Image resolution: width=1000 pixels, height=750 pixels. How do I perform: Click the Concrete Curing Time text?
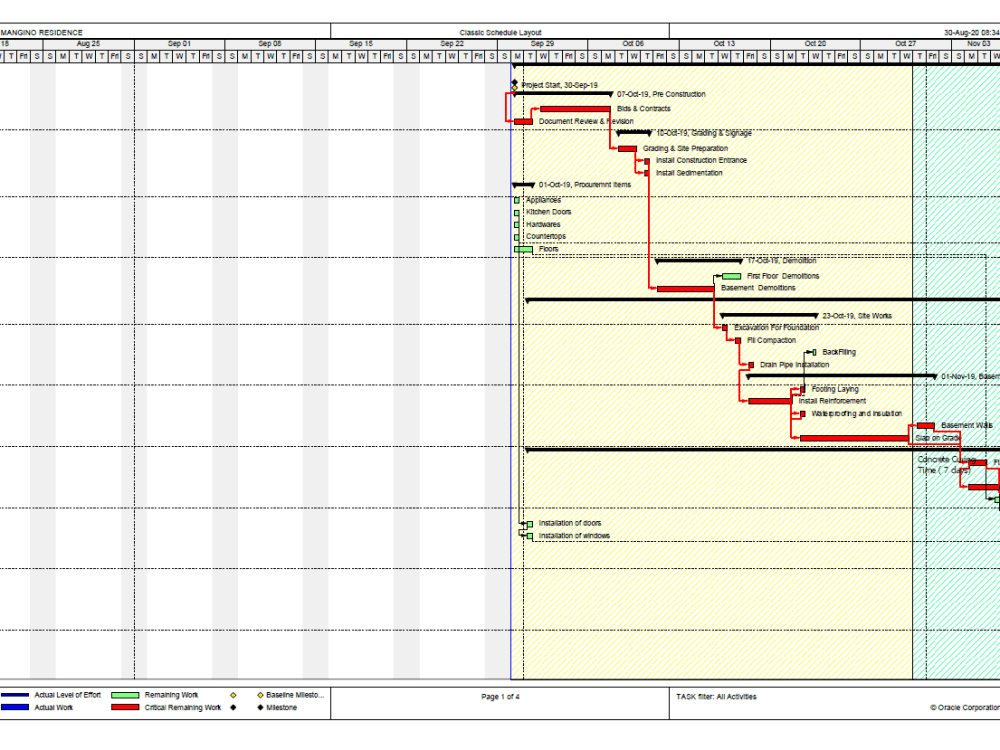point(946,465)
